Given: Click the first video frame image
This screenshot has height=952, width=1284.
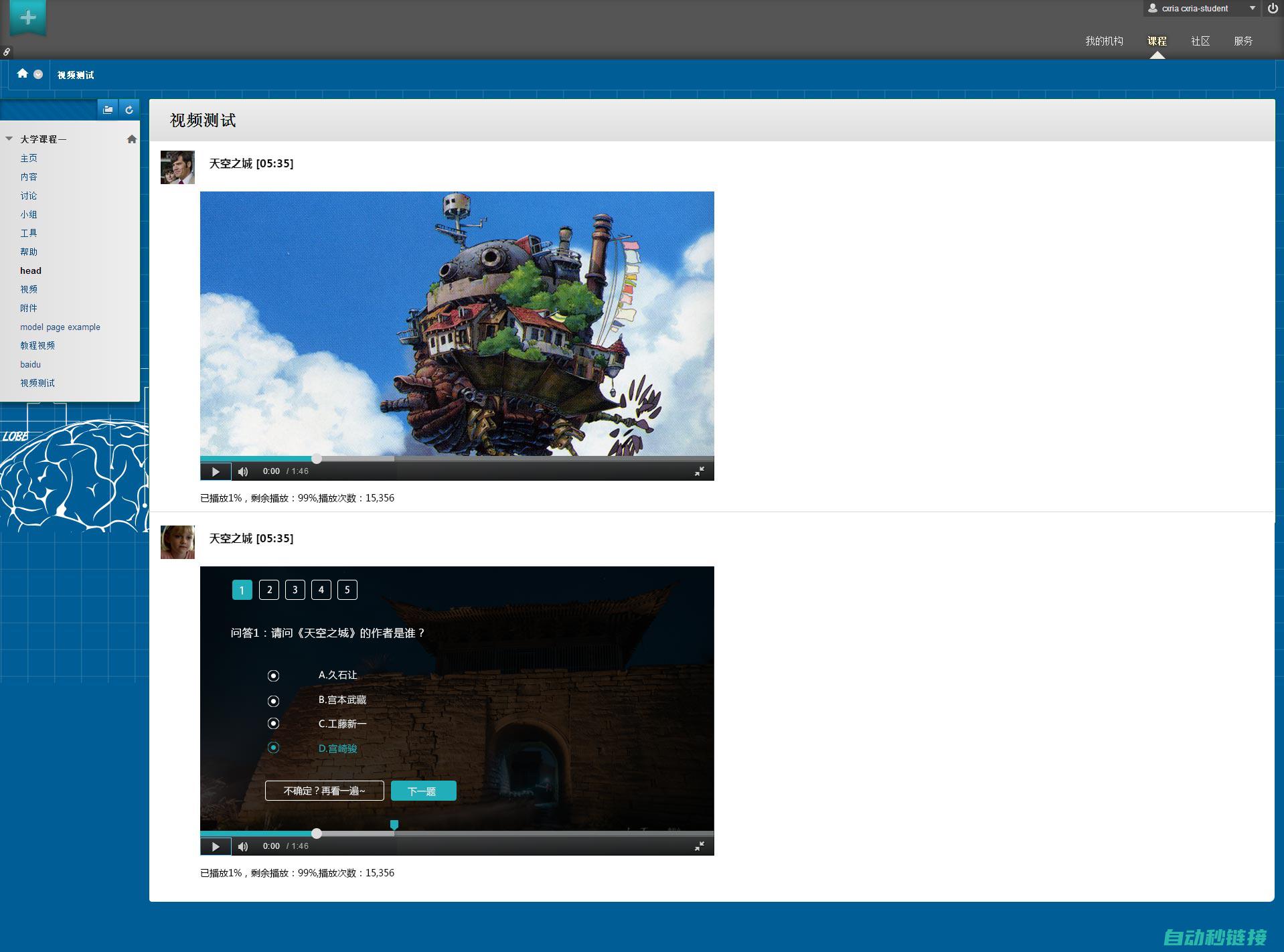Looking at the screenshot, I should (457, 323).
